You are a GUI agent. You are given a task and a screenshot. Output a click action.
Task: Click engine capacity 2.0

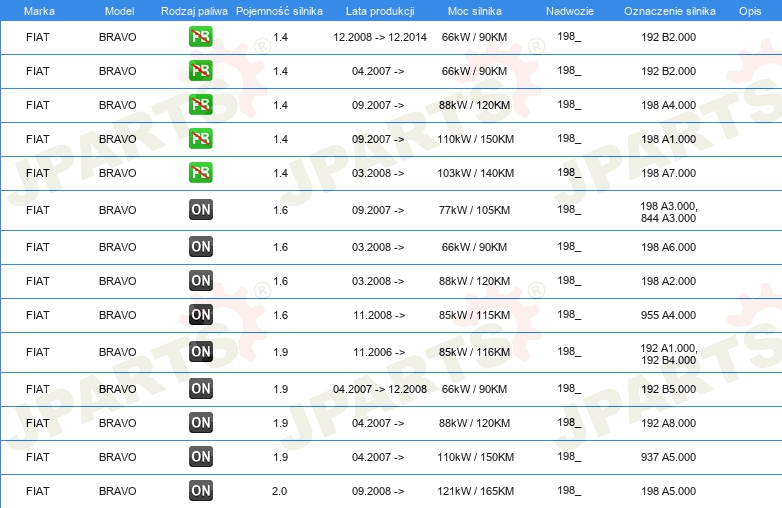(x=279, y=491)
